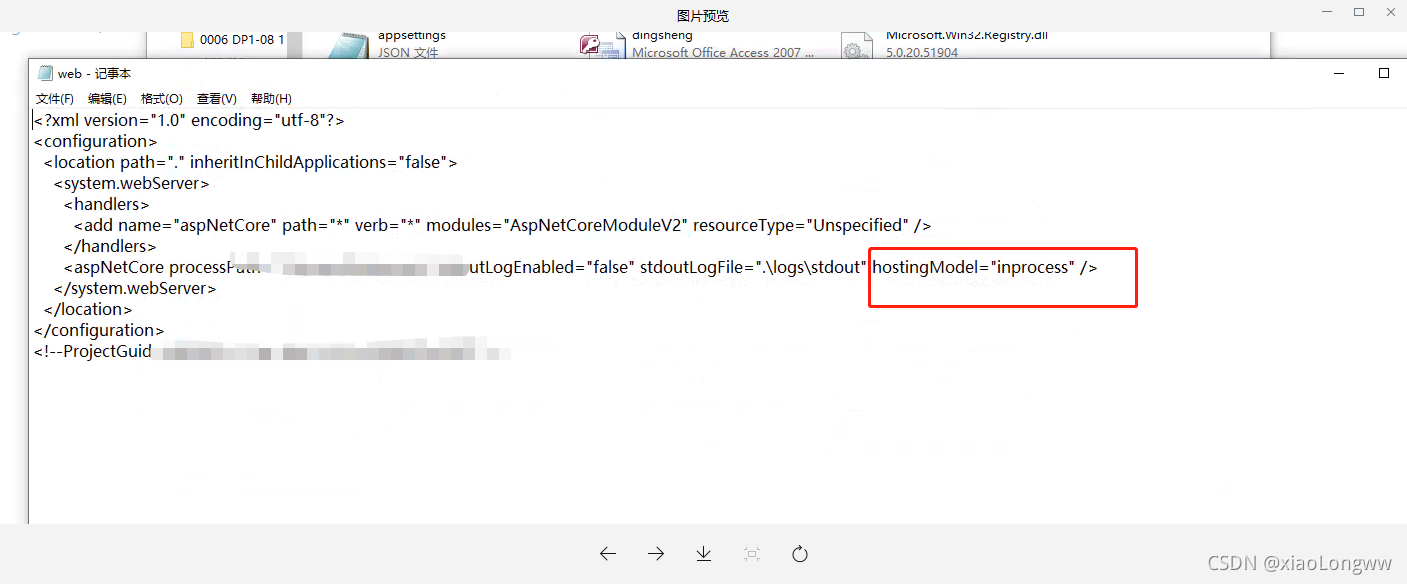The width and height of the screenshot is (1407, 584).
Task: Click the opening <configuration> tag line
Action: click(x=96, y=141)
